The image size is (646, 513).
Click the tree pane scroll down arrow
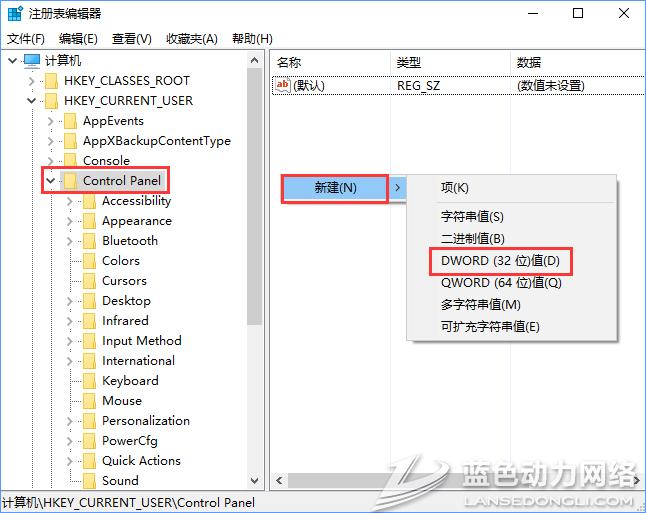coord(253,481)
